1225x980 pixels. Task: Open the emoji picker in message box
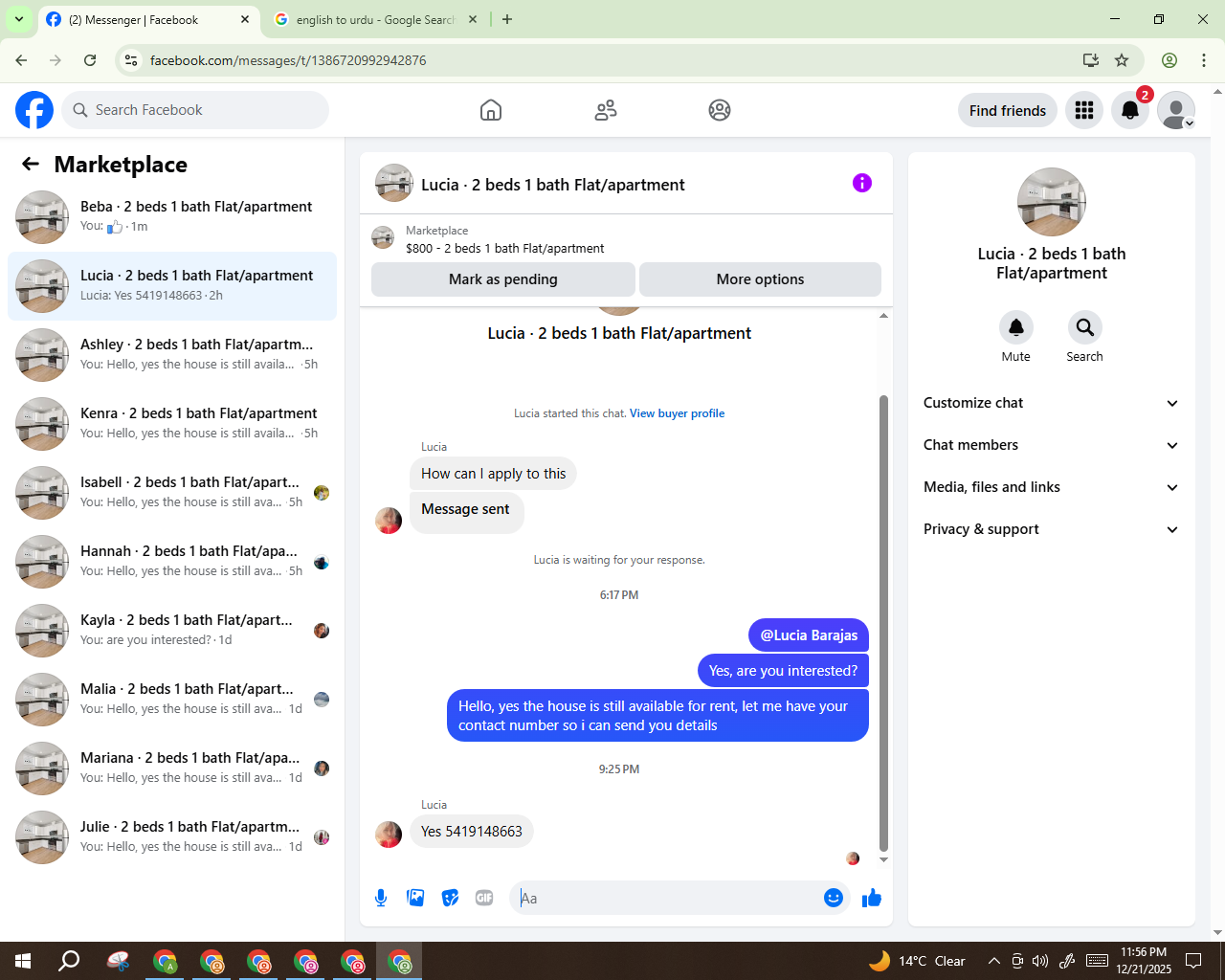click(x=834, y=898)
